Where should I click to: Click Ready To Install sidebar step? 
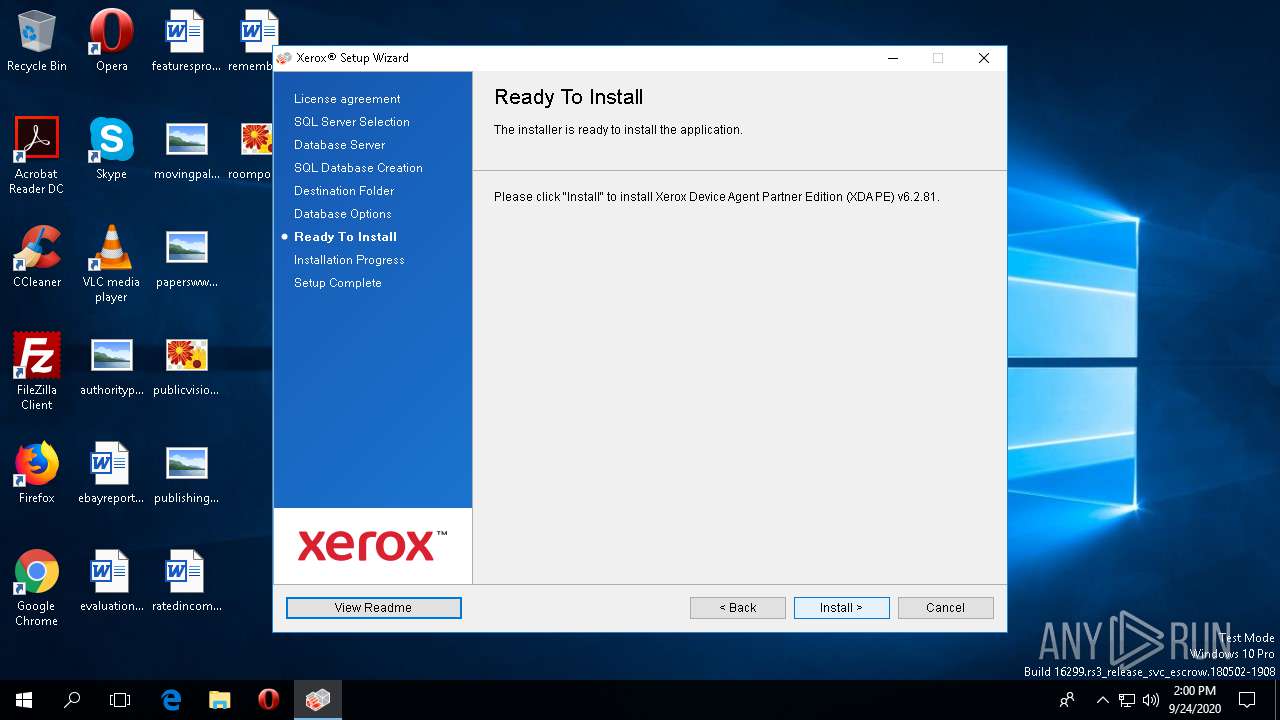[x=345, y=237]
